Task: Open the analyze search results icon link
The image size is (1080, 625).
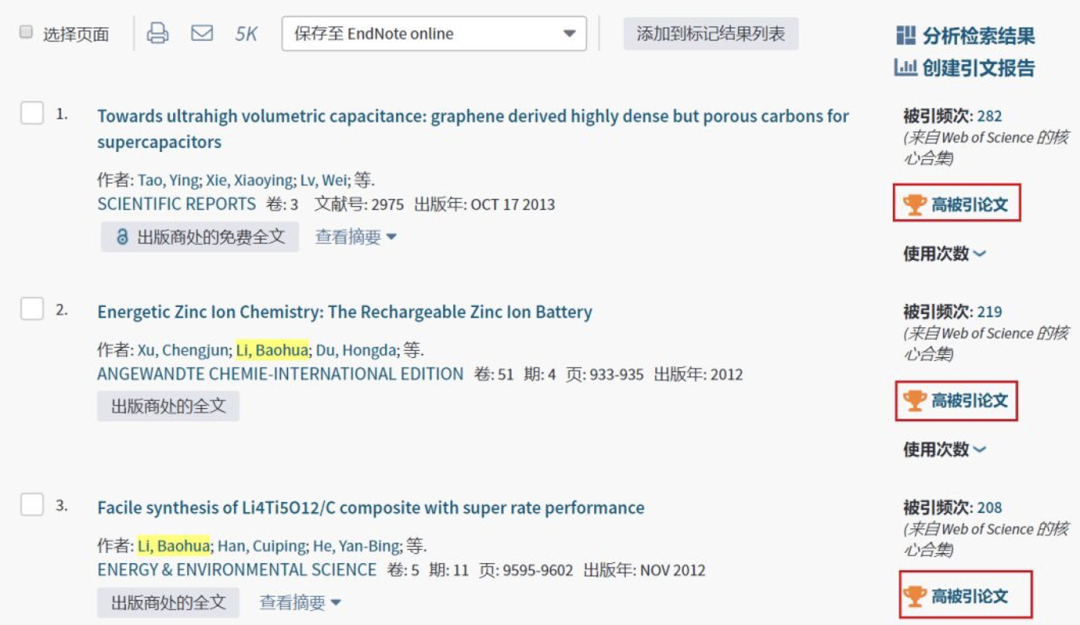Action: 906,36
